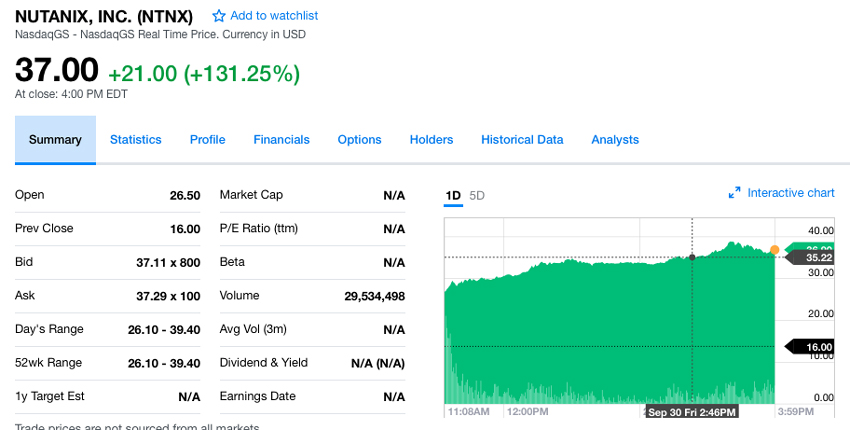Switch chart to 5D range

click(x=477, y=195)
